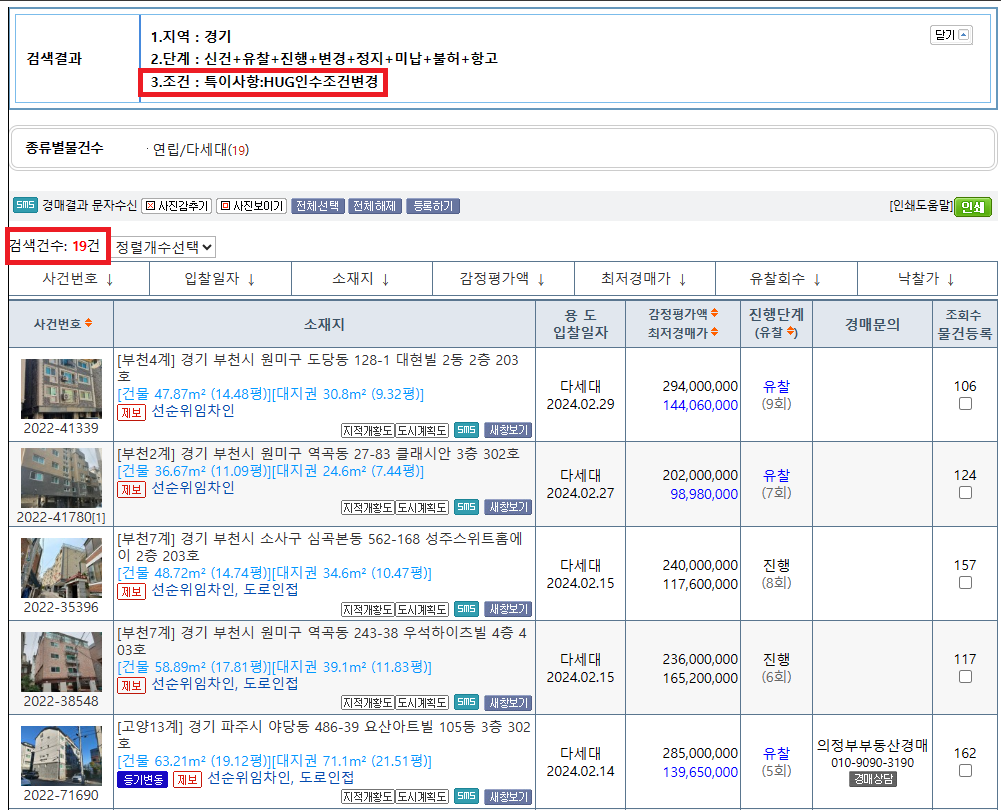1001x810 pixels.
Task: Click the SMS icon in the 2022-71690 row
Action: [466, 796]
